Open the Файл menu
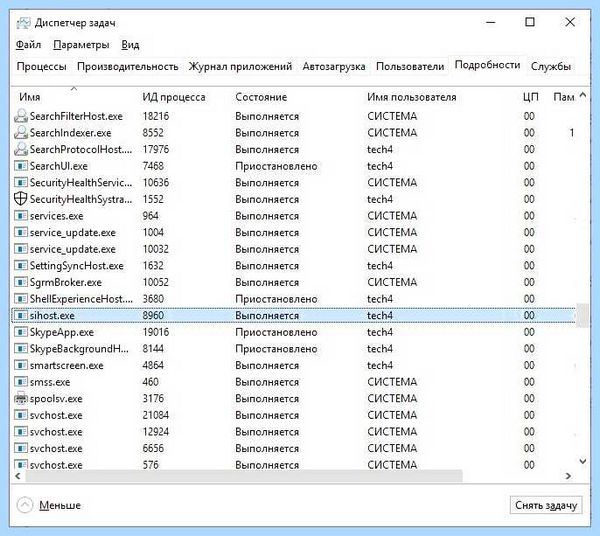600x536 pixels. click(28, 45)
